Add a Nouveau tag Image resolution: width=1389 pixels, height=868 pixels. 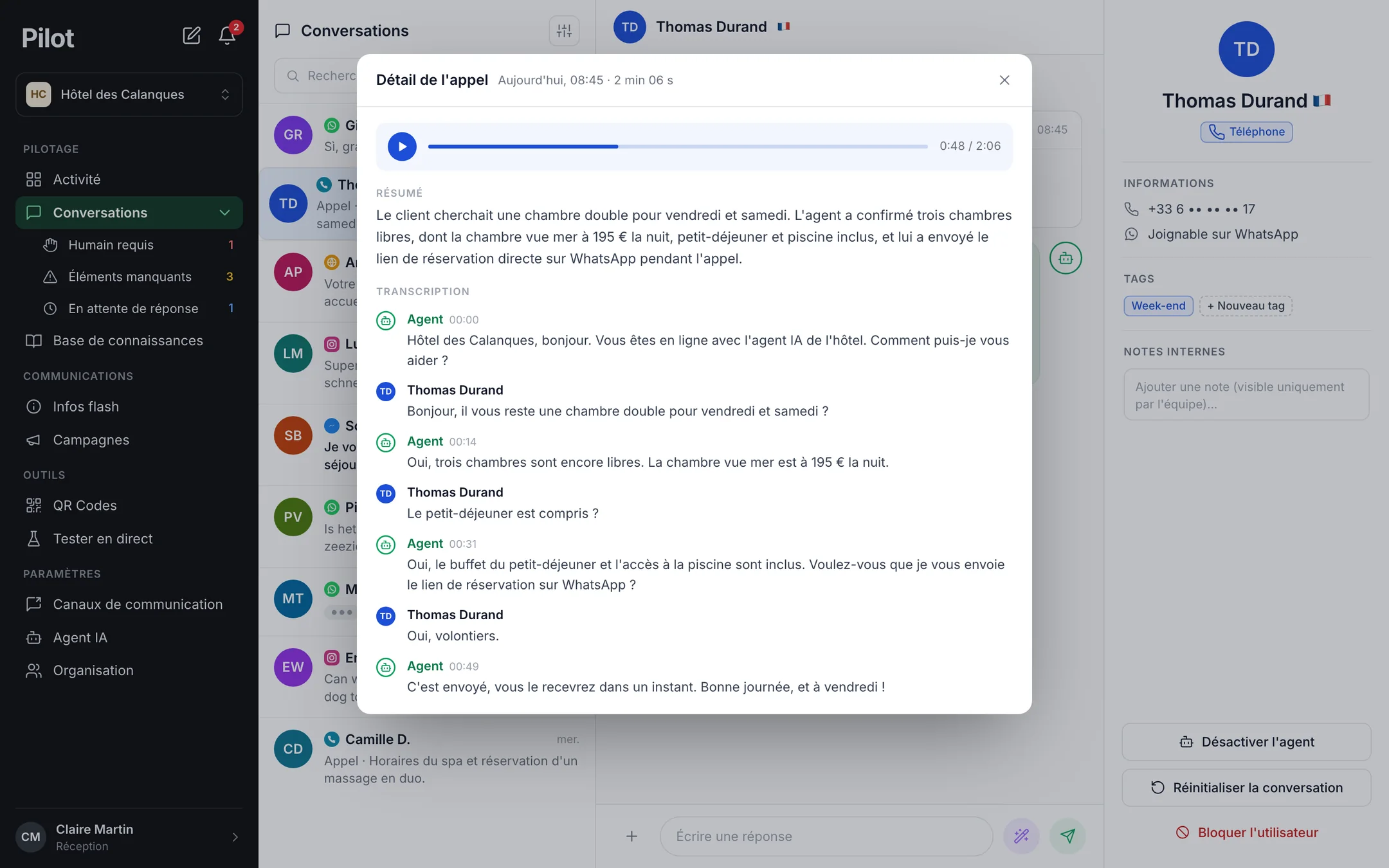(x=1246, y=306)
